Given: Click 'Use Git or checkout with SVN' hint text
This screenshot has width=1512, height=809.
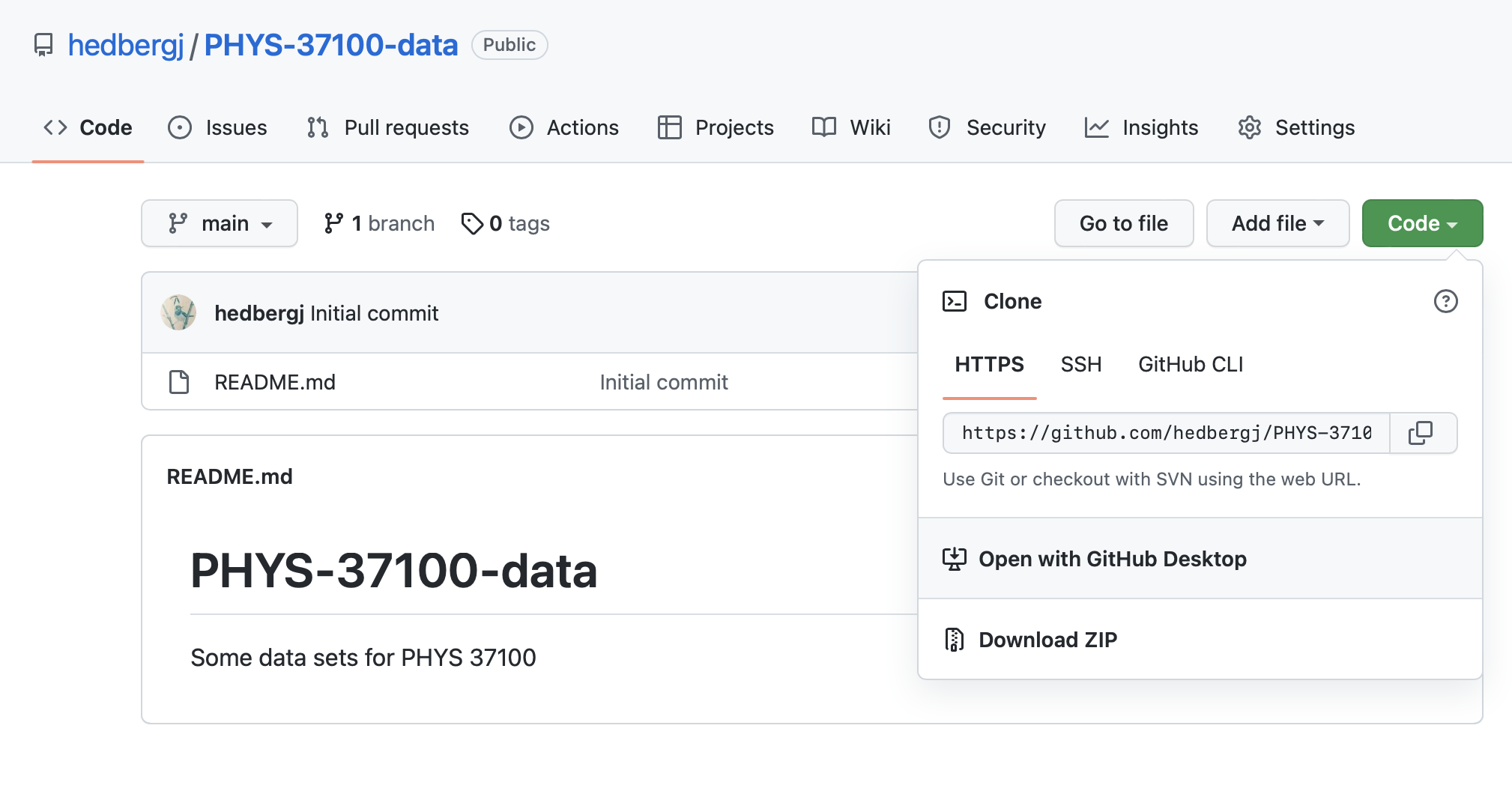Looking at the screenshot, I should [1152, 479].
